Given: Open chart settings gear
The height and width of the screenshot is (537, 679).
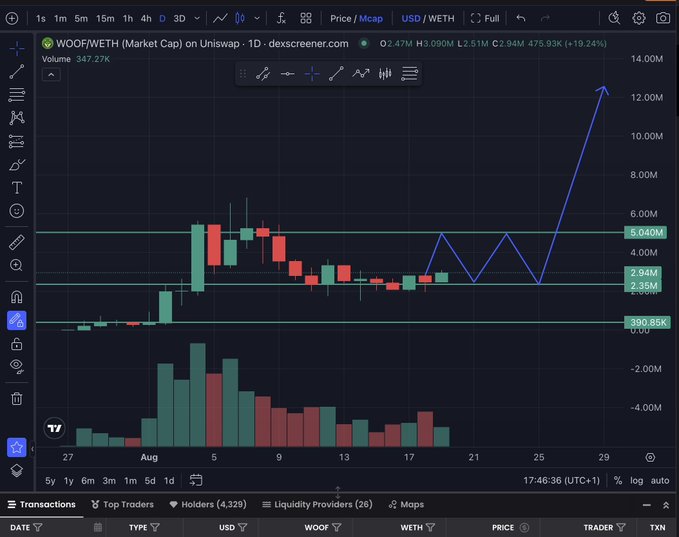Looking at the screenshot, I should [x=639, y=19].
